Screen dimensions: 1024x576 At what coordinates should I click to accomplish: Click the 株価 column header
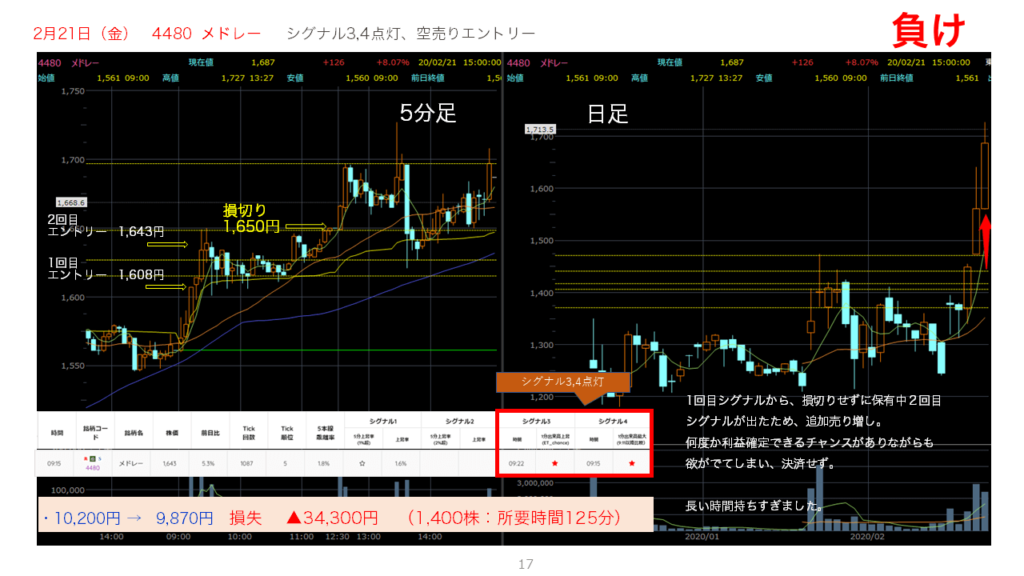[x=172, y=432]
